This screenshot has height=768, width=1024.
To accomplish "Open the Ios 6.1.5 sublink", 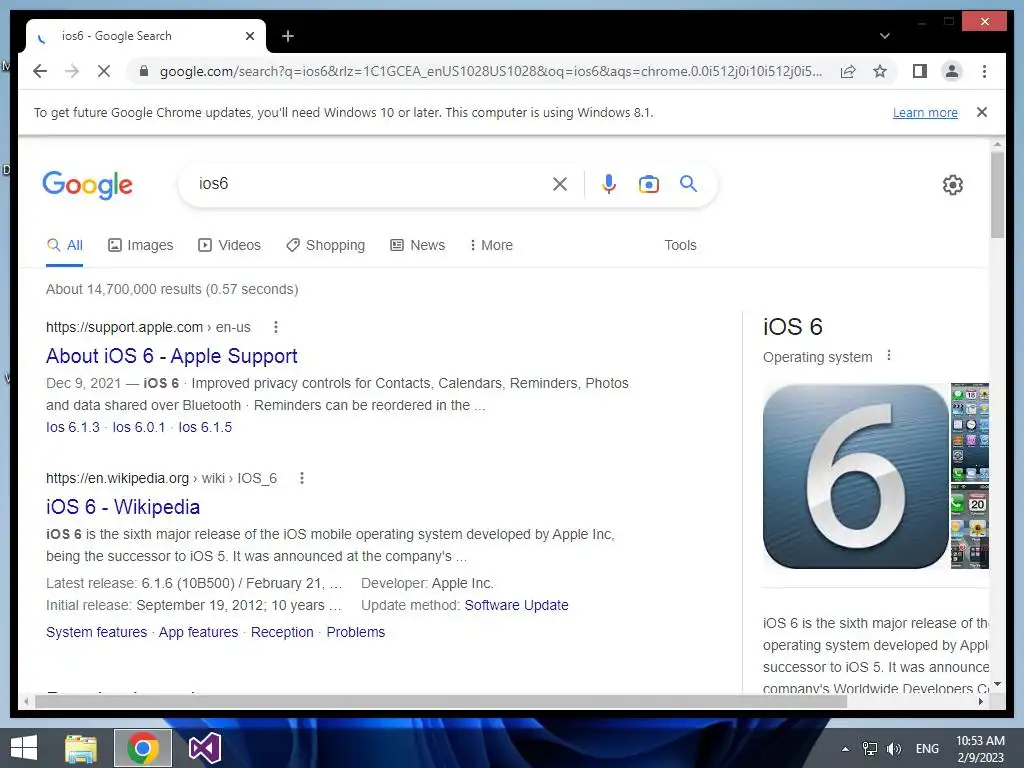I will click(205, 427).
